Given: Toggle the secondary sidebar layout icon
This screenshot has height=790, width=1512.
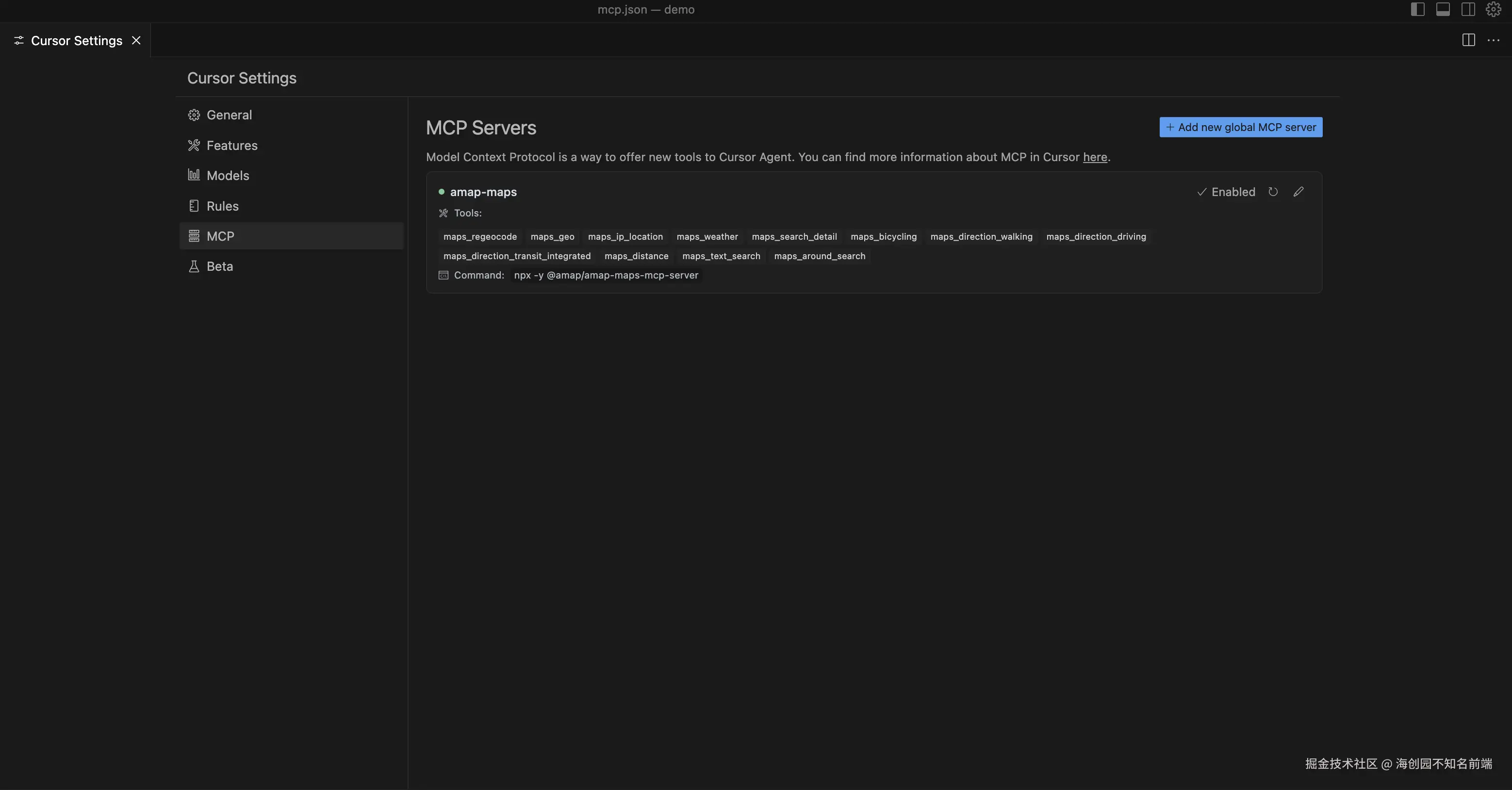Looking at the screenshot, I should (x=1468, y=9).
